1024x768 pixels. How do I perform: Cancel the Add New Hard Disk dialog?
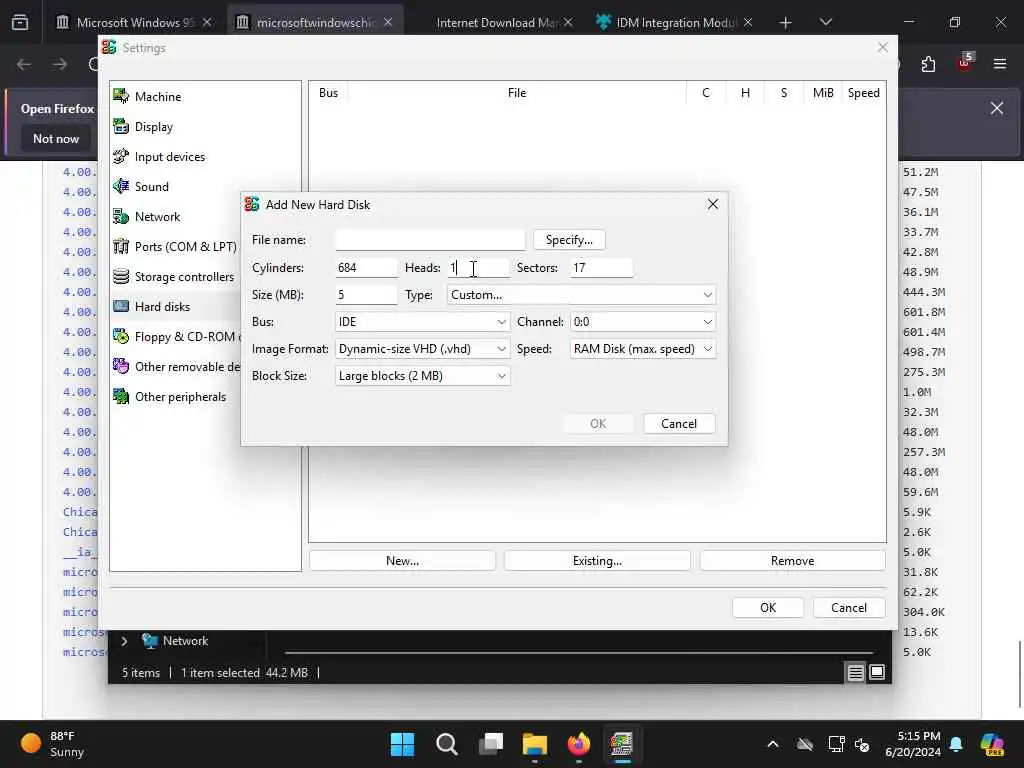[679, 424]
